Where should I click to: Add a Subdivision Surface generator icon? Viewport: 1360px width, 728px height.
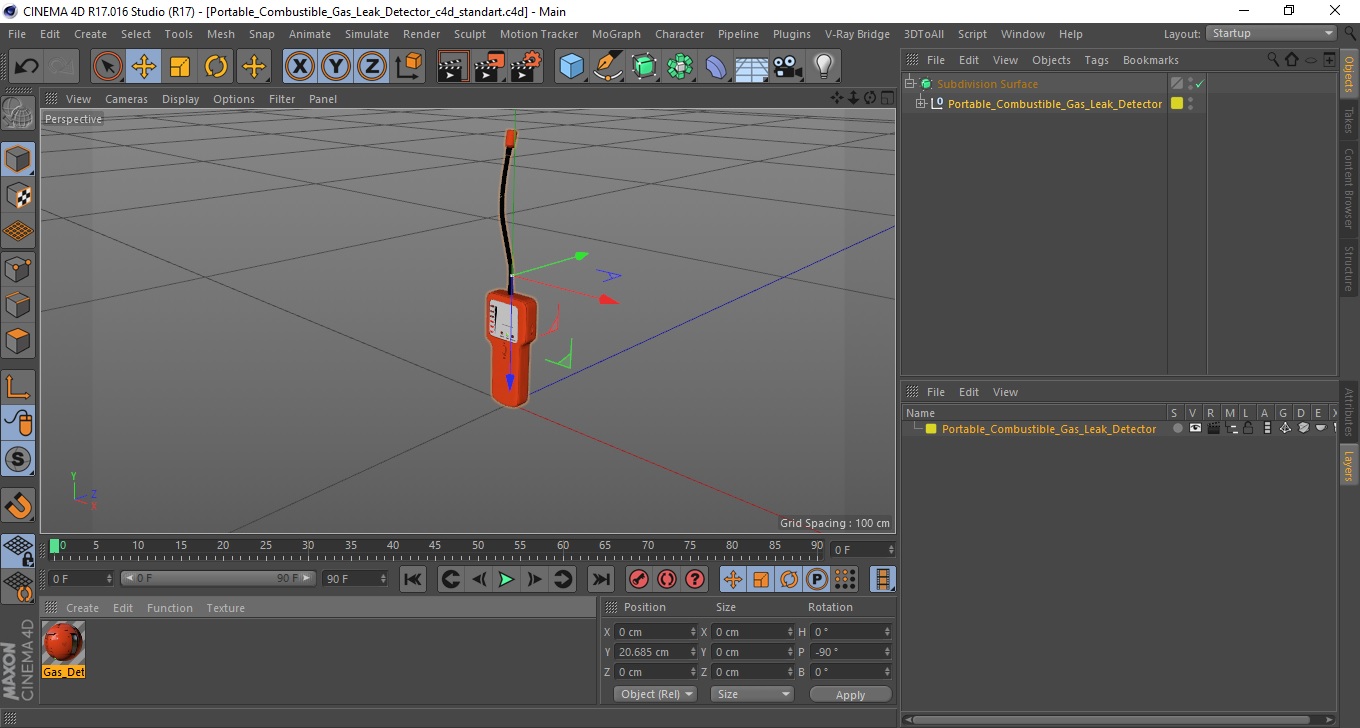tap(644, 67)
